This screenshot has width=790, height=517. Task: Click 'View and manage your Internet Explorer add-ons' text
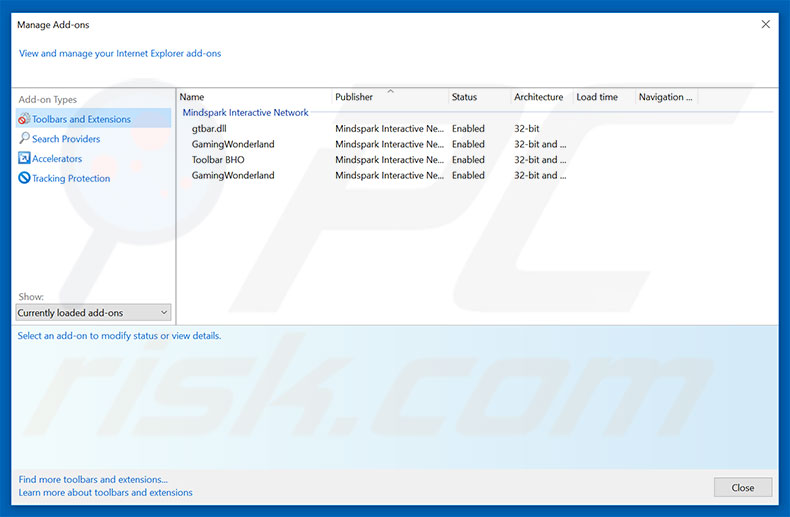120,53
